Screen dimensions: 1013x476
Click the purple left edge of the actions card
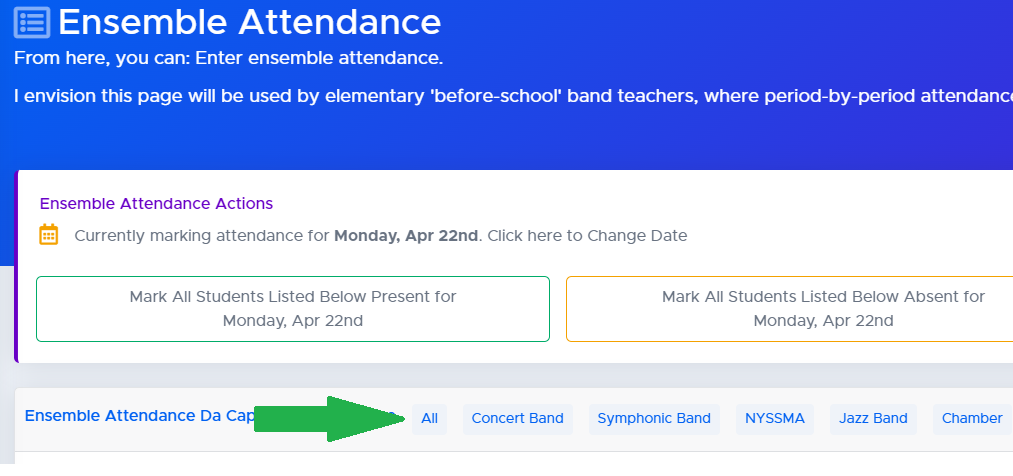17,266
